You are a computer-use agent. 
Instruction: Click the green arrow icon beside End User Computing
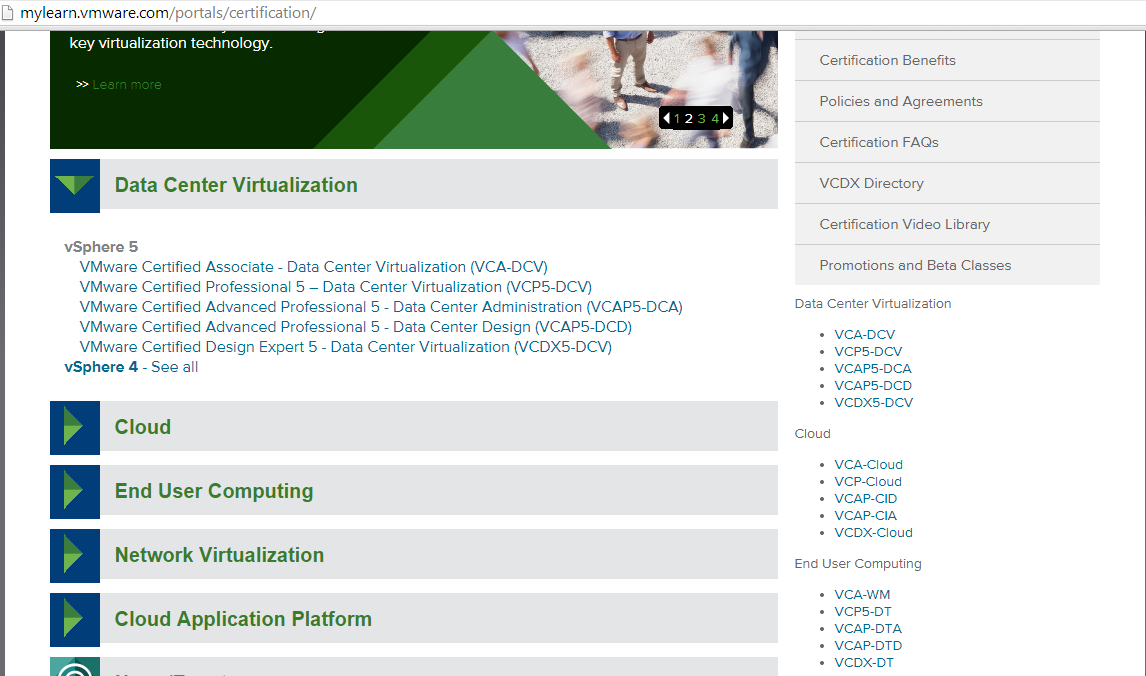click(x=74, y=490)
